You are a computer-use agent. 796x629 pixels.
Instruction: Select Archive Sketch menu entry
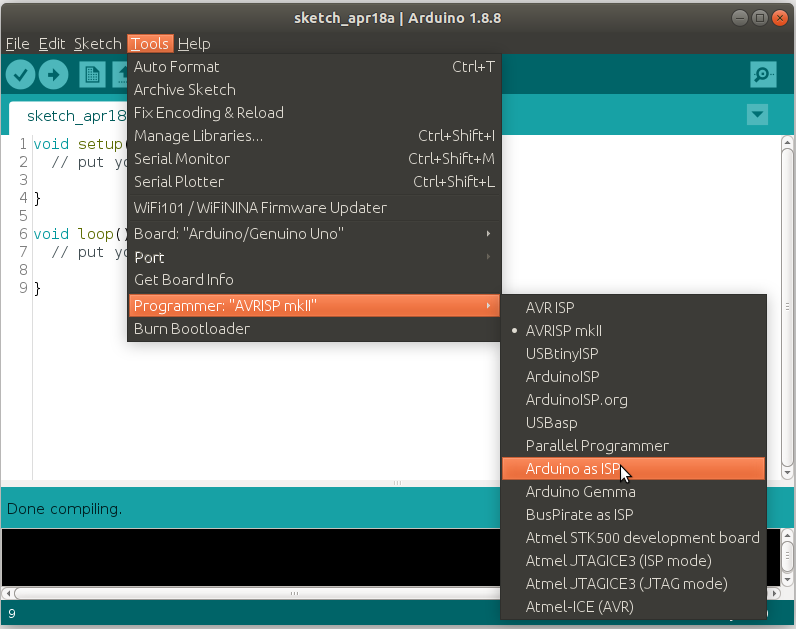coord(314,90)
